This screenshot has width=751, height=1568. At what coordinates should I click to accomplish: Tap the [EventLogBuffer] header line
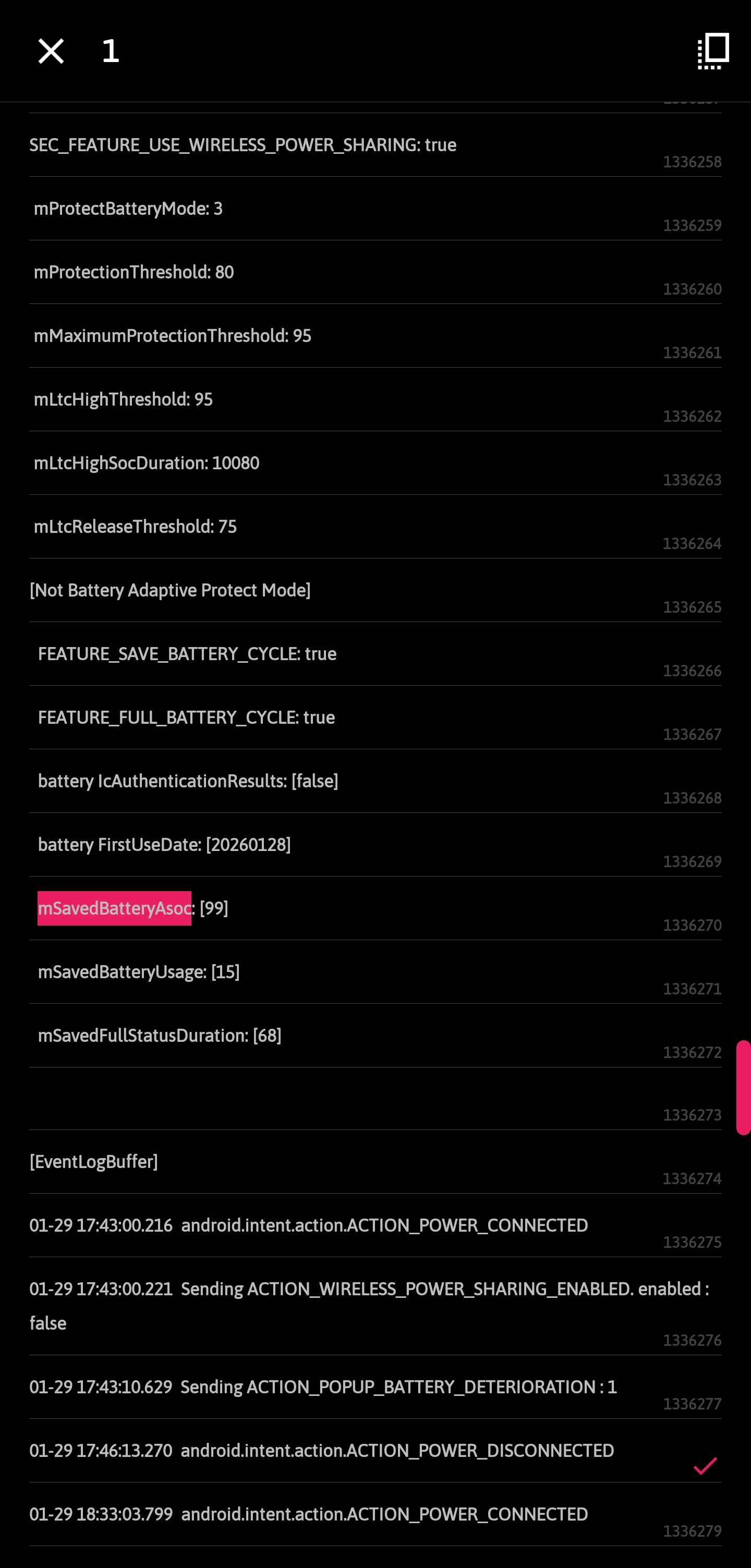(x=94, y=1161)
